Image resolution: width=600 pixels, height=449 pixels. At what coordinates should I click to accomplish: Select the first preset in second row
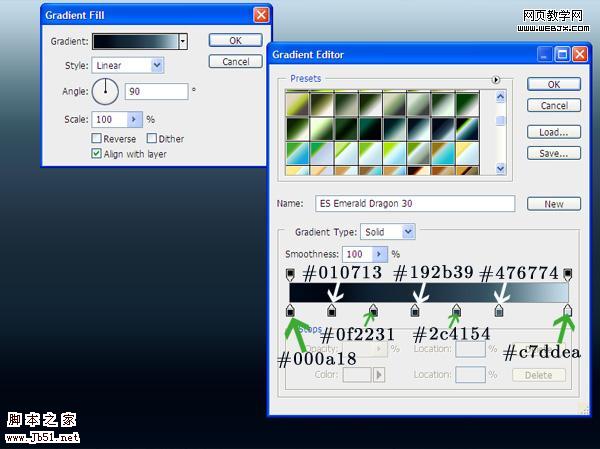[297, 129]
